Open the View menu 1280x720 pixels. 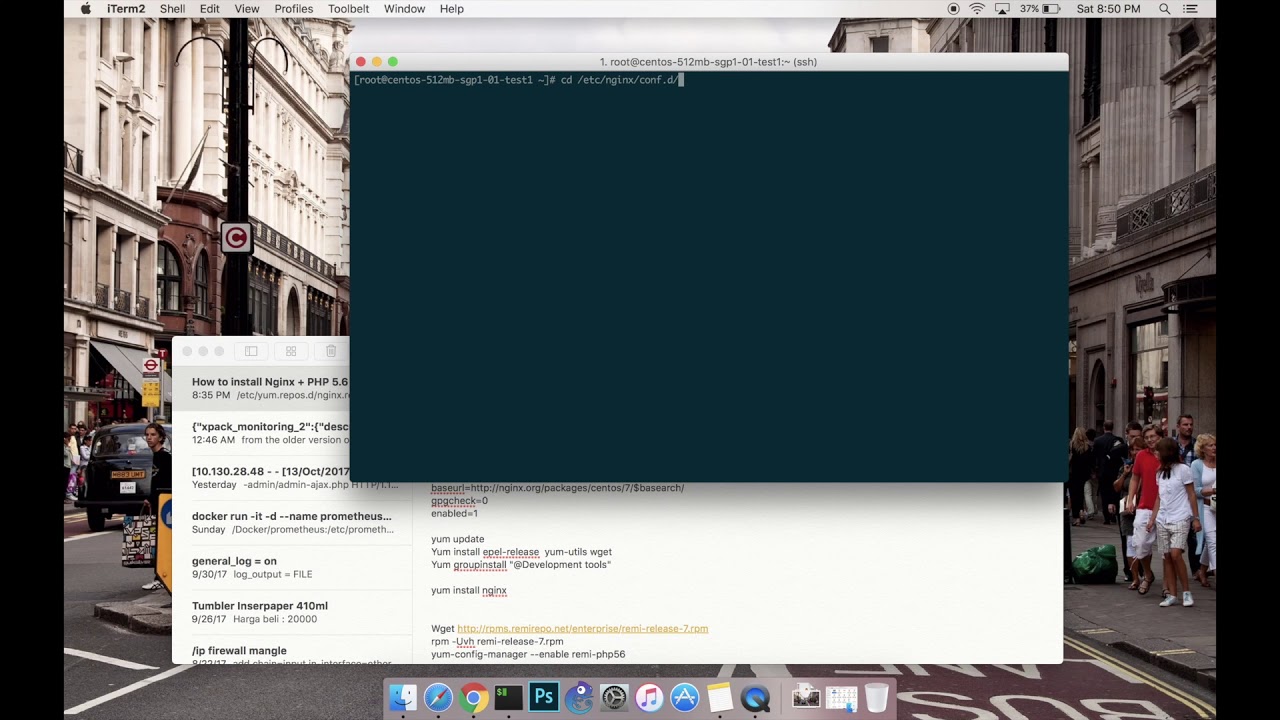click(247, 9)
